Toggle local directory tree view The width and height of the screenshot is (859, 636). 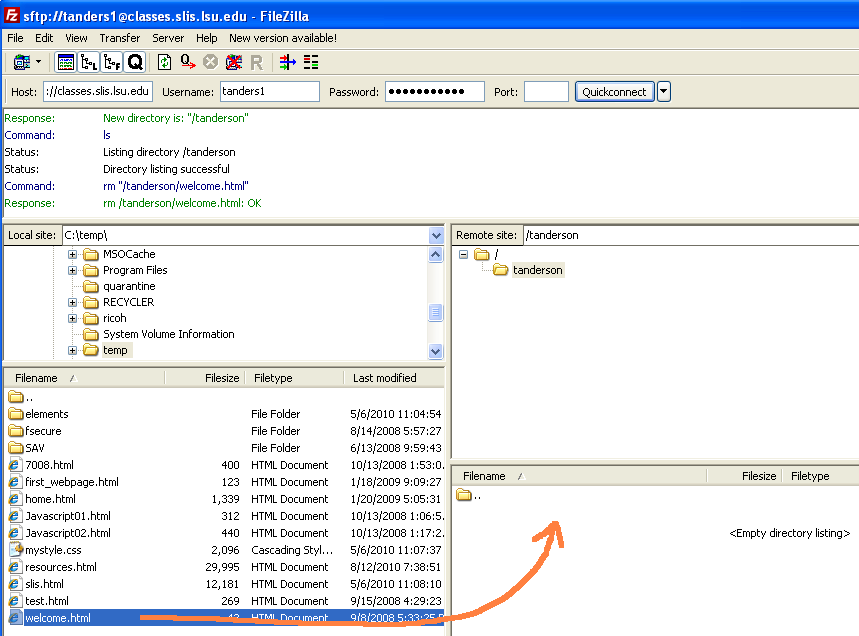tap(89, 62)
